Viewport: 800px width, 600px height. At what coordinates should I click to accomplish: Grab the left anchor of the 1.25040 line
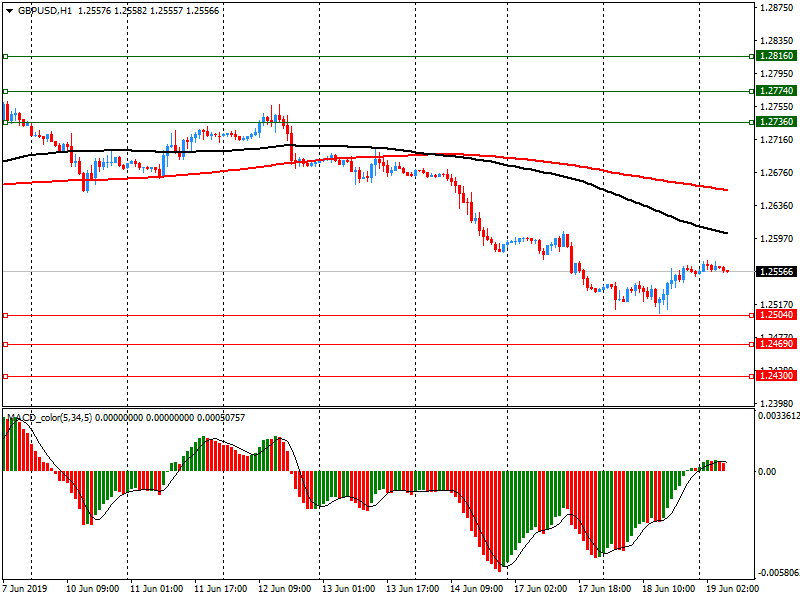[x=6, y=316]
